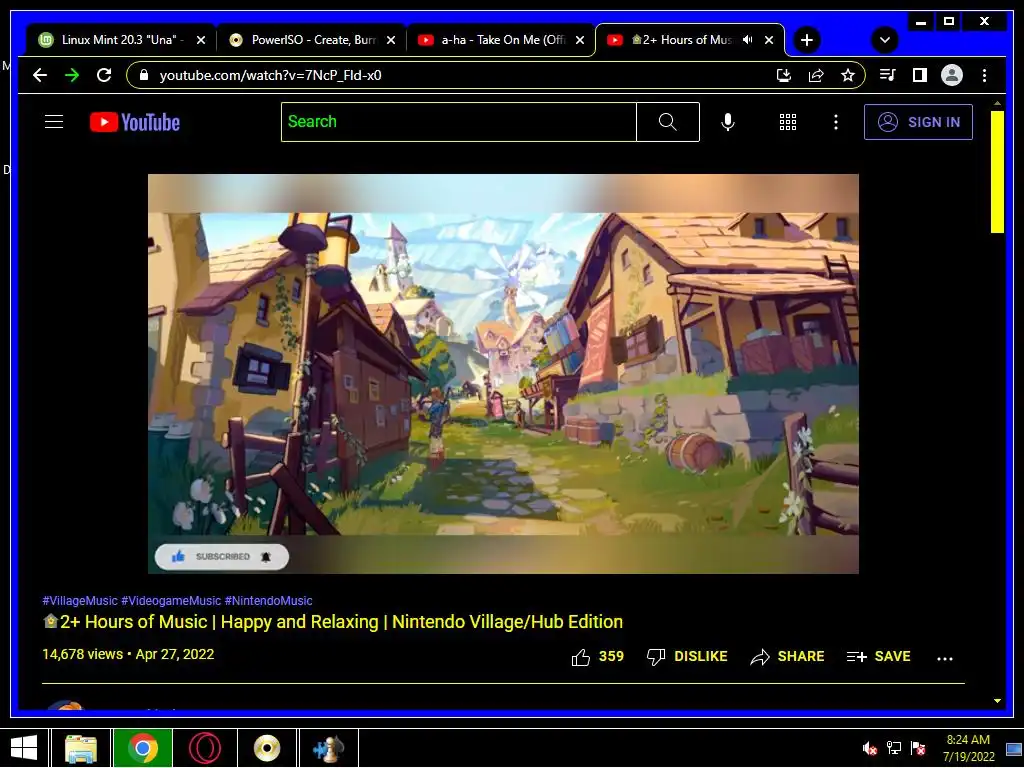Click the SIGN IN button
The image size is (1024, 768).
point(918,121)
